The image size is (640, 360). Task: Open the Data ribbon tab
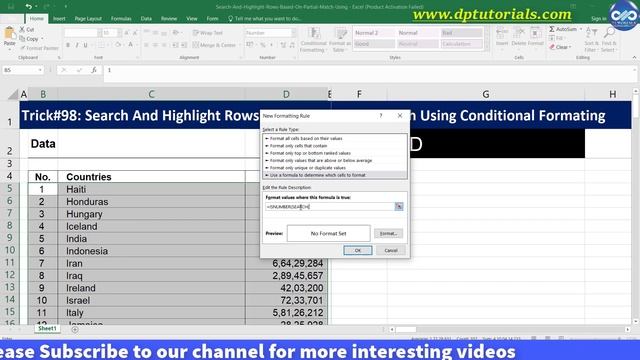pos(146,18)
